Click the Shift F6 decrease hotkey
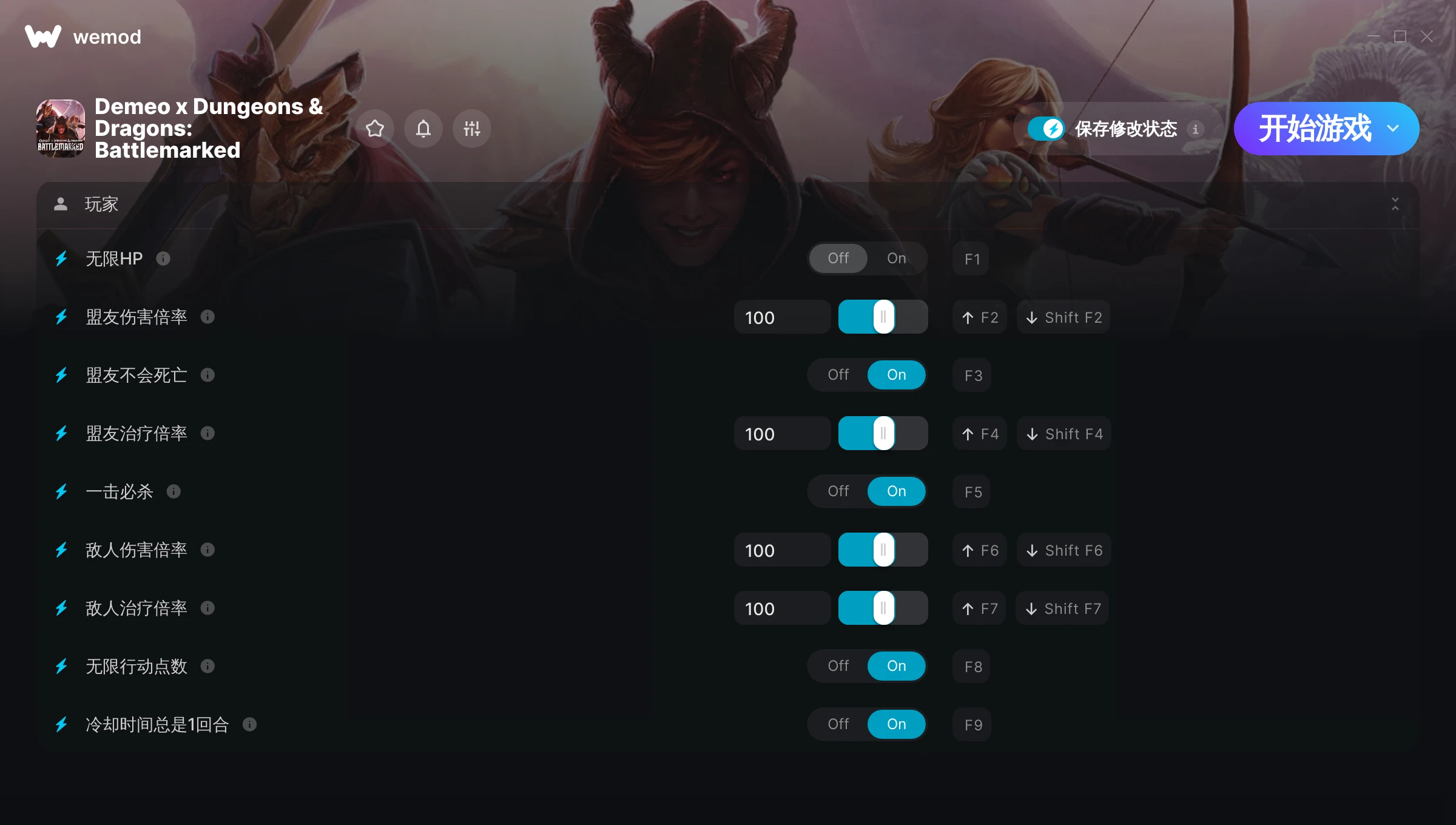This screenshot has width=1456, height=825. [1064, 550]
